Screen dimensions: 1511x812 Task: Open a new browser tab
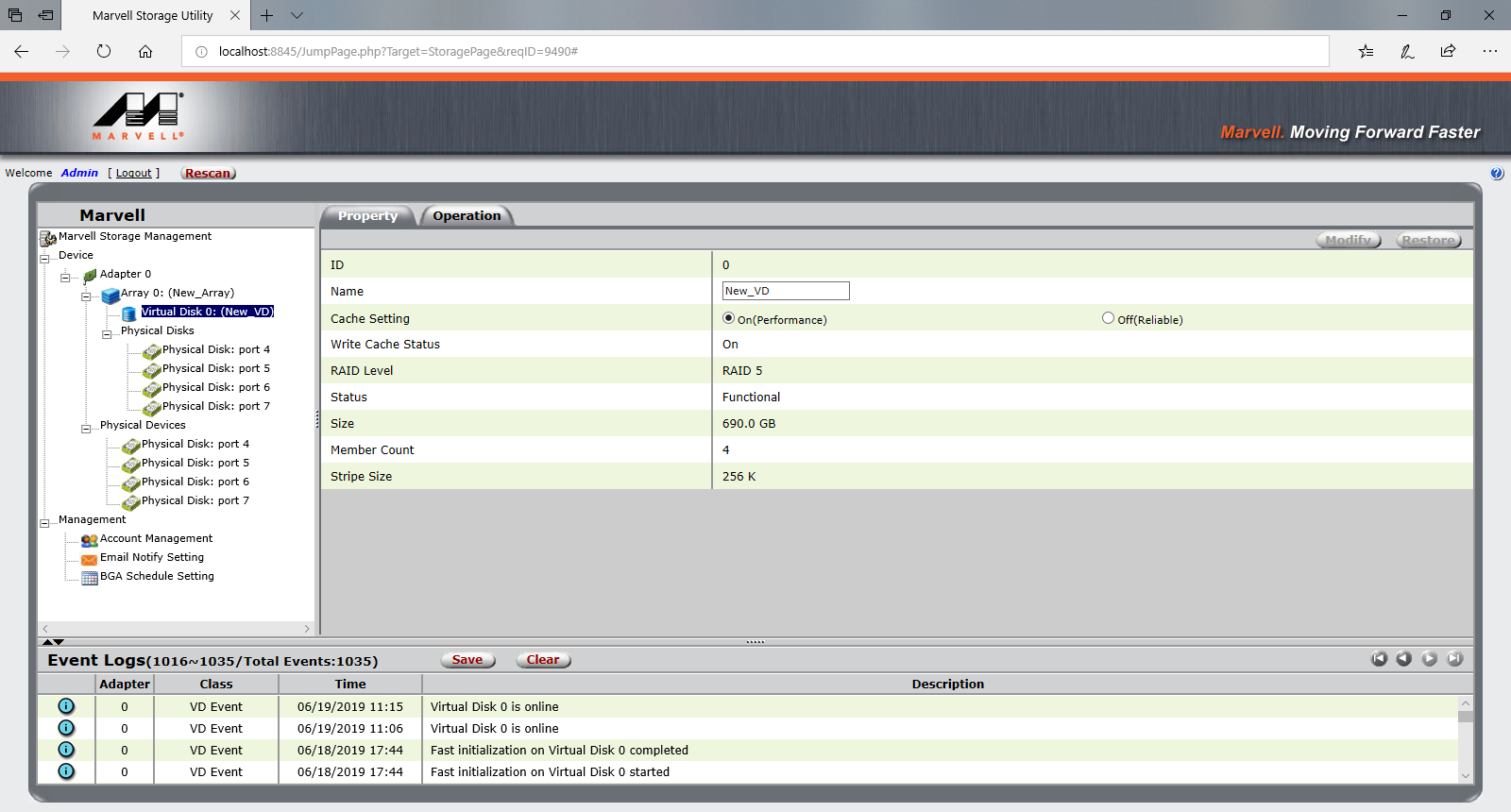pyautogui.click(x=267, y=15)
